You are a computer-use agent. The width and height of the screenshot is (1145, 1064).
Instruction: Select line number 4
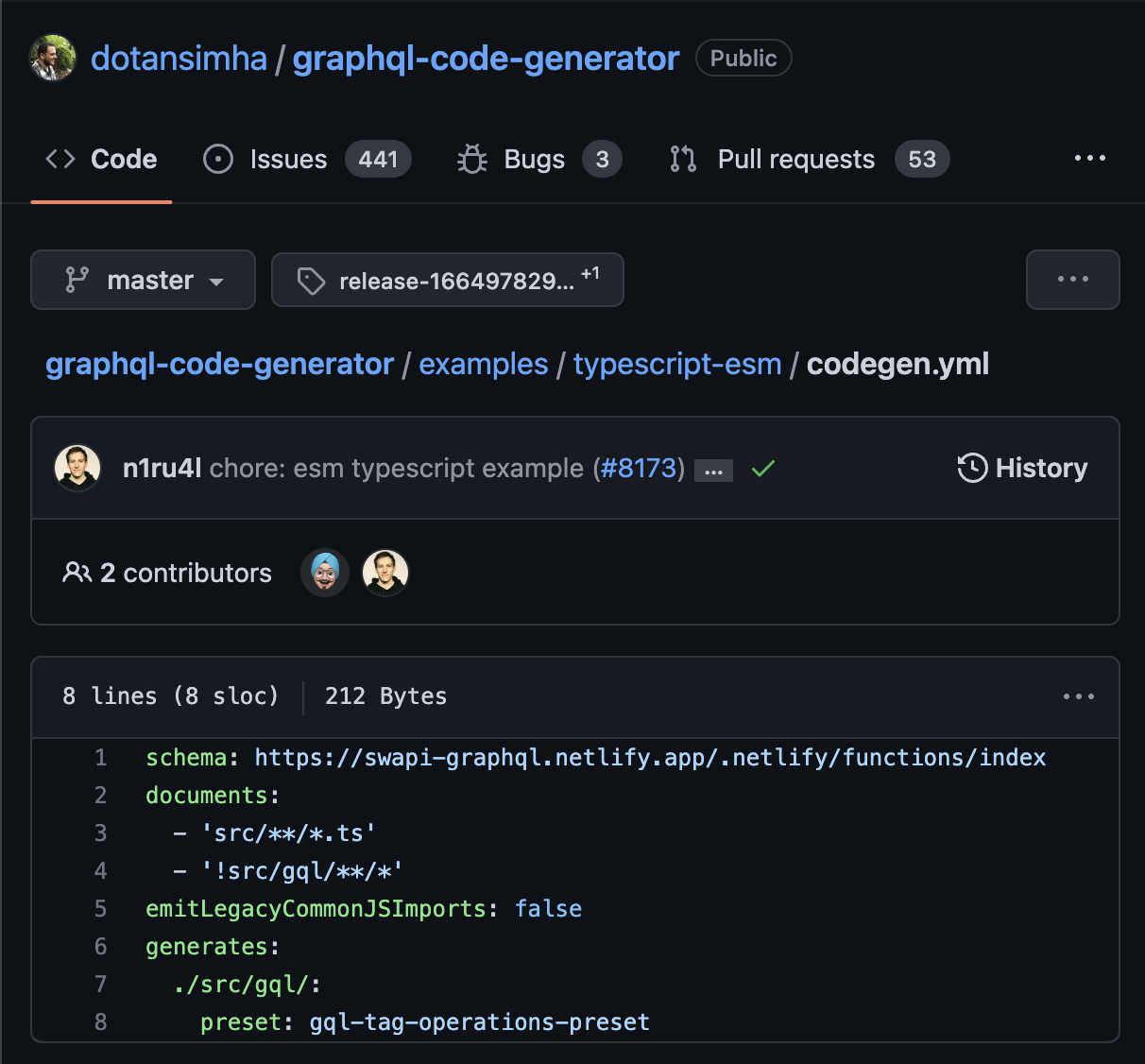coord(101,871)
